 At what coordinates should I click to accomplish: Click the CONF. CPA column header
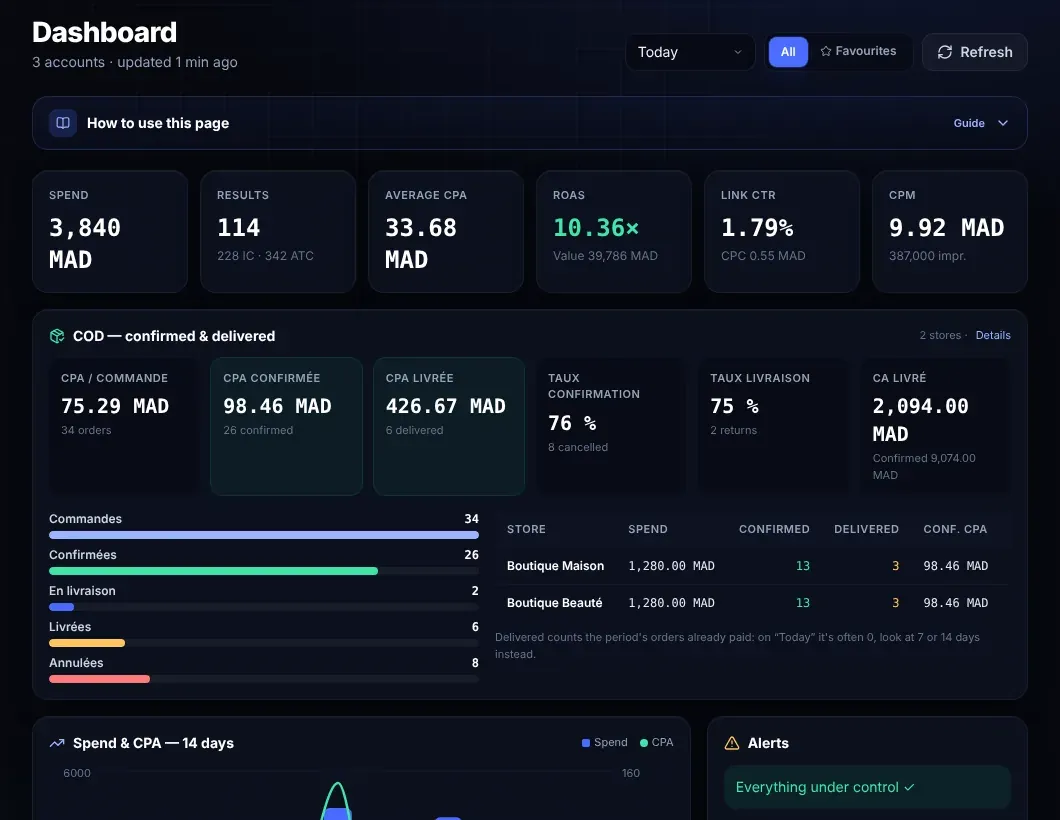pos(955,529)
